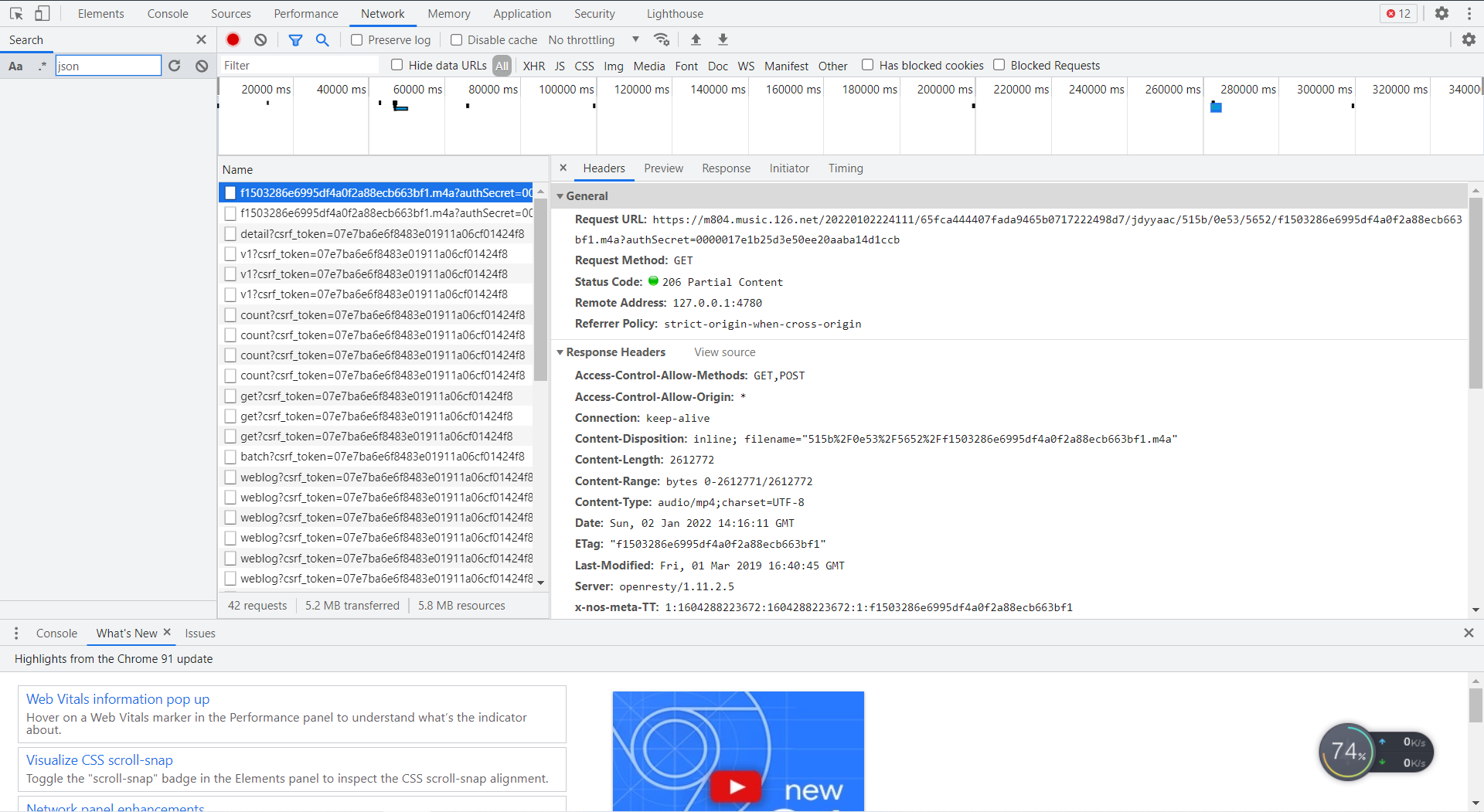Open DevTools three-dot customize menu
Screen dimensions: 1484x812
coord(1469,13)
